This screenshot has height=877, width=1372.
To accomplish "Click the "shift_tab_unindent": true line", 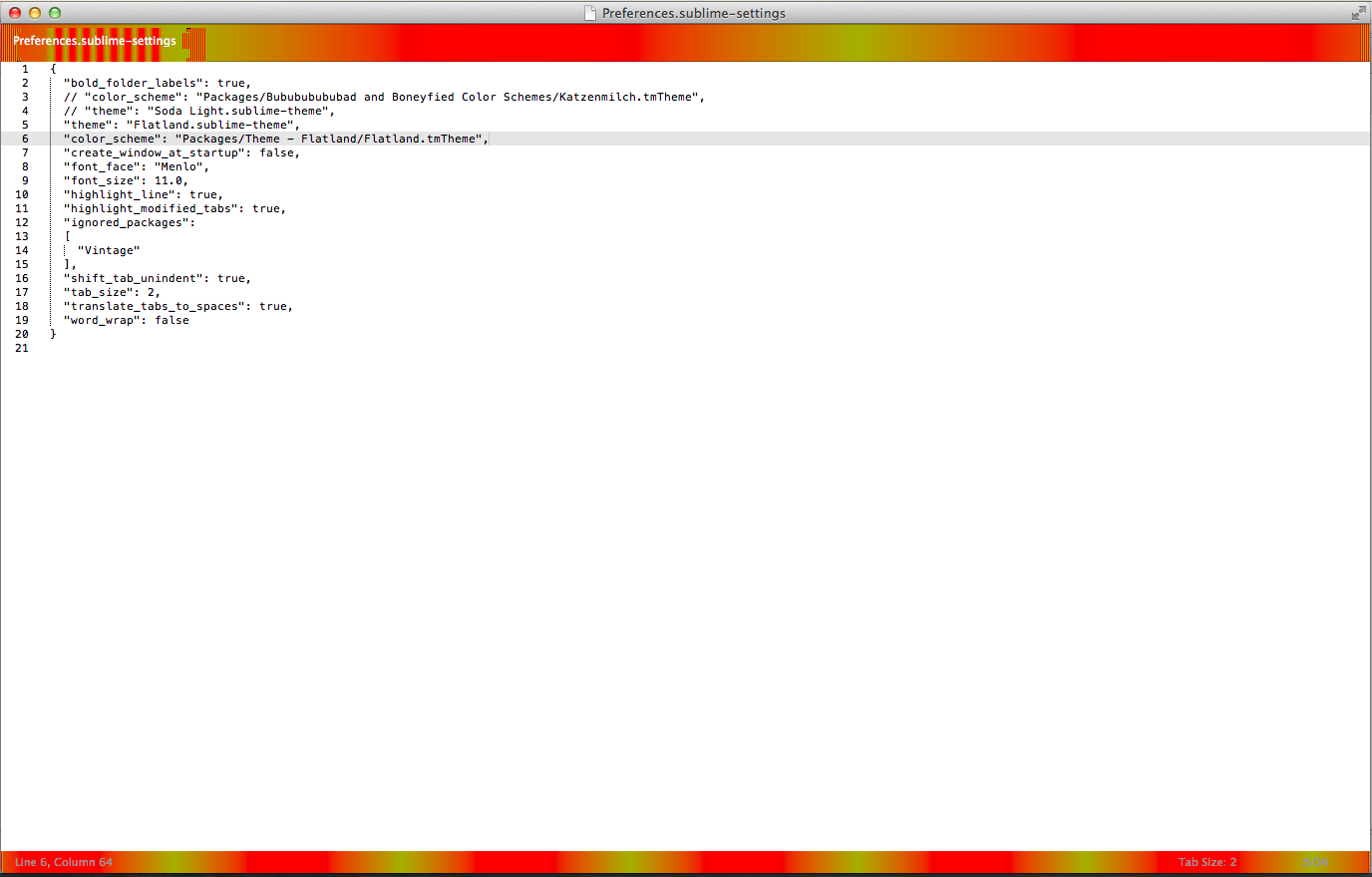I will 158,279.
